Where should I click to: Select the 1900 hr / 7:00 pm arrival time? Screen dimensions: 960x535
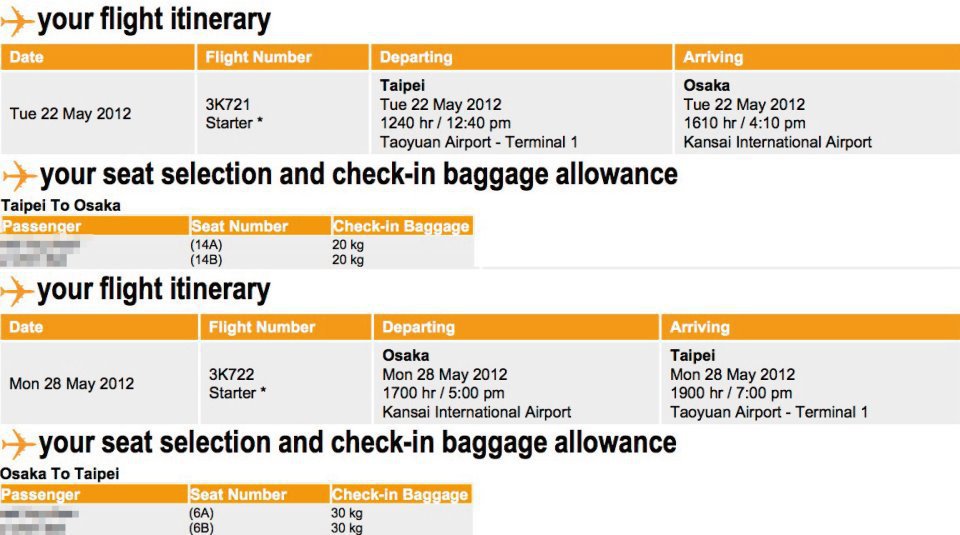731,393
